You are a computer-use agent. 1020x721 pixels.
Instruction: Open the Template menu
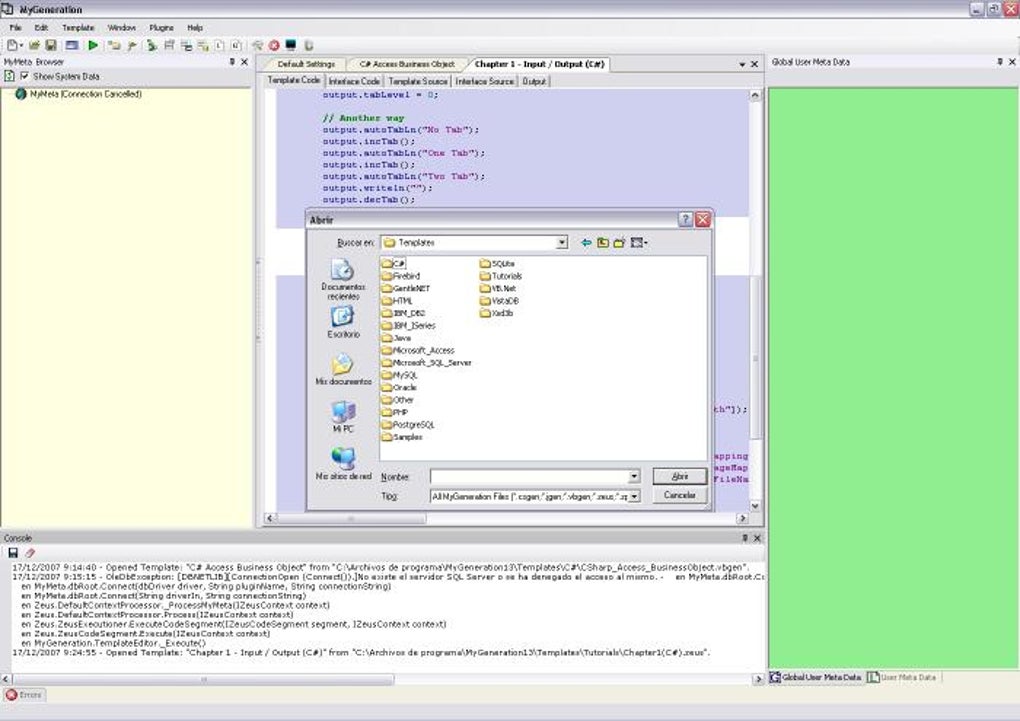78,27
